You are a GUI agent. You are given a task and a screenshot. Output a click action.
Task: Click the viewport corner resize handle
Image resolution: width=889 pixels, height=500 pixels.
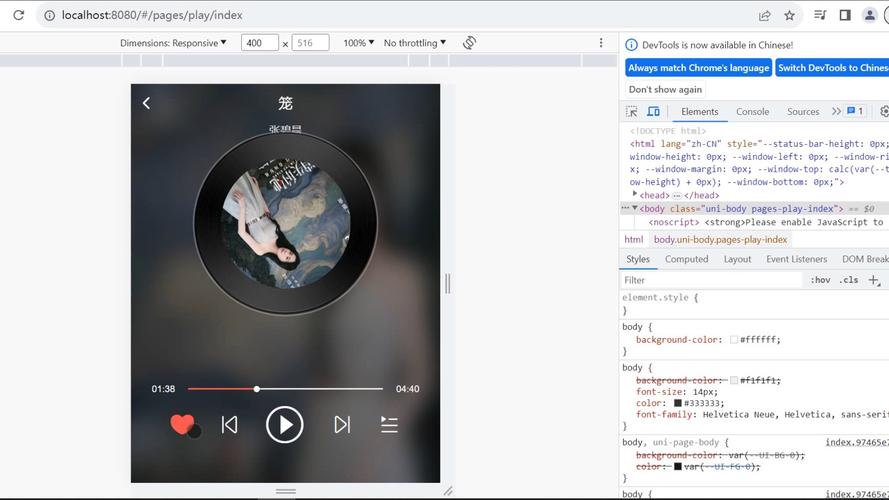click(448, 491)
